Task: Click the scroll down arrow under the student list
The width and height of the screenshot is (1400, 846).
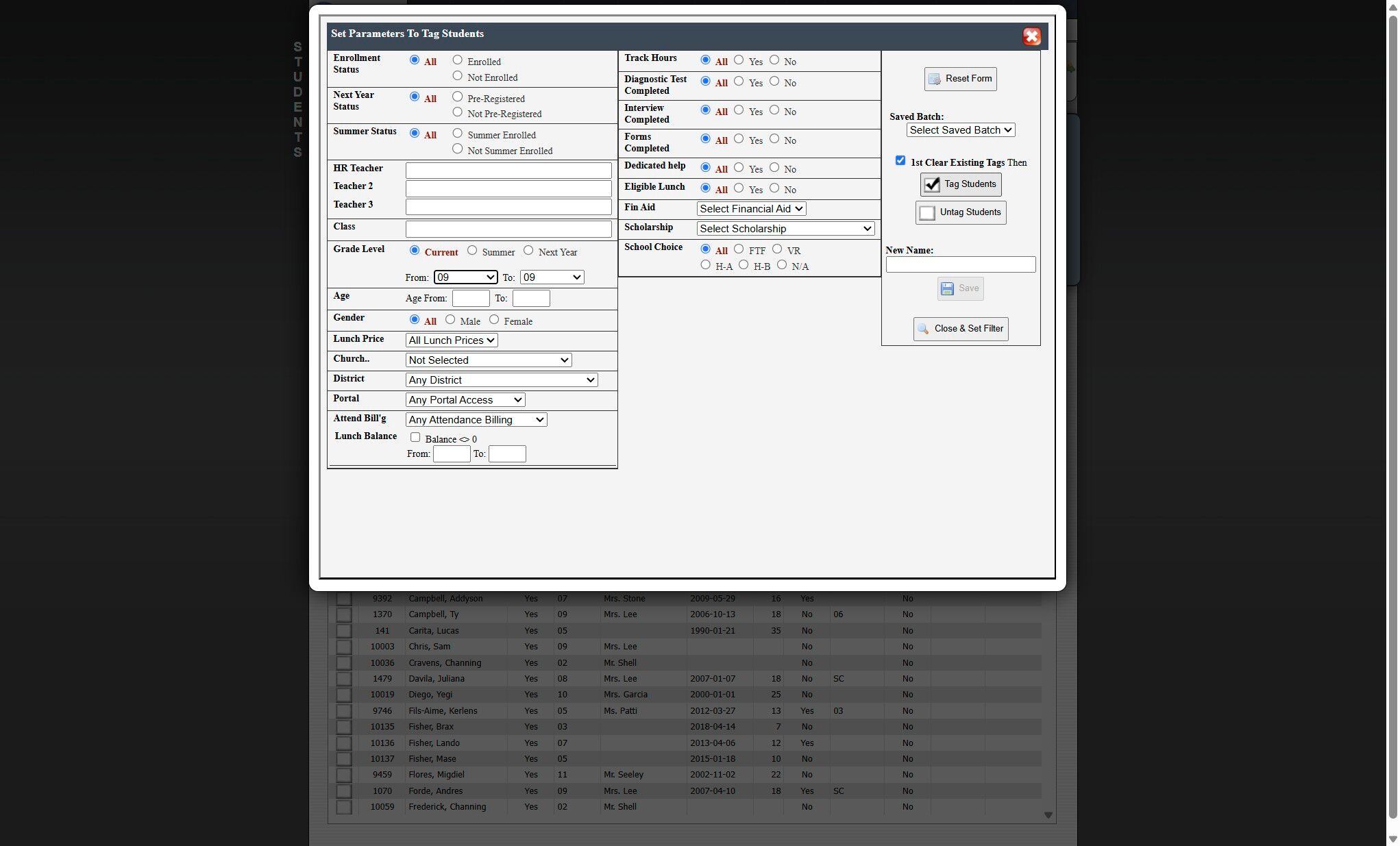Action: point(1048,815)
